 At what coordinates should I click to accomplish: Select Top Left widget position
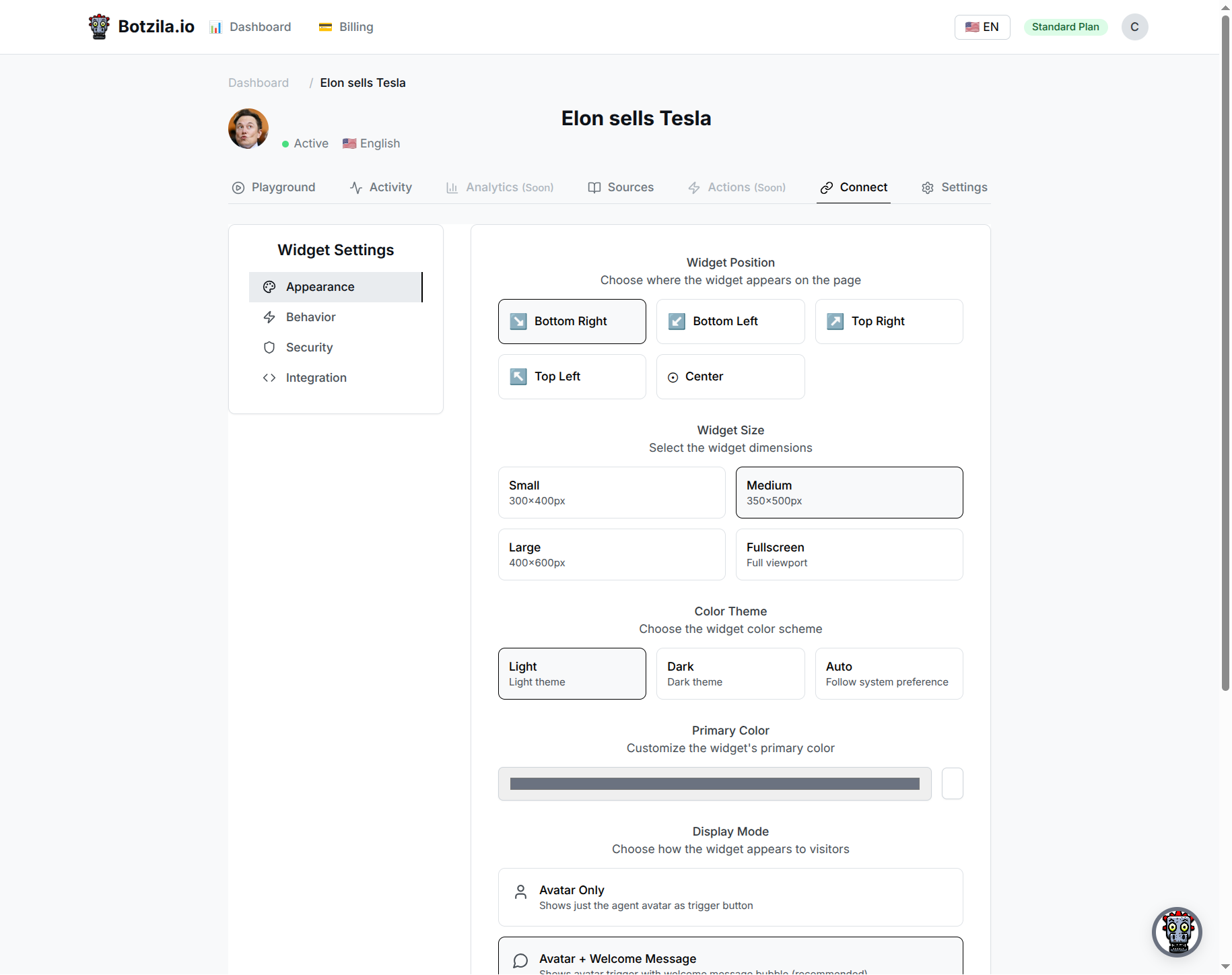coord(572,376)
